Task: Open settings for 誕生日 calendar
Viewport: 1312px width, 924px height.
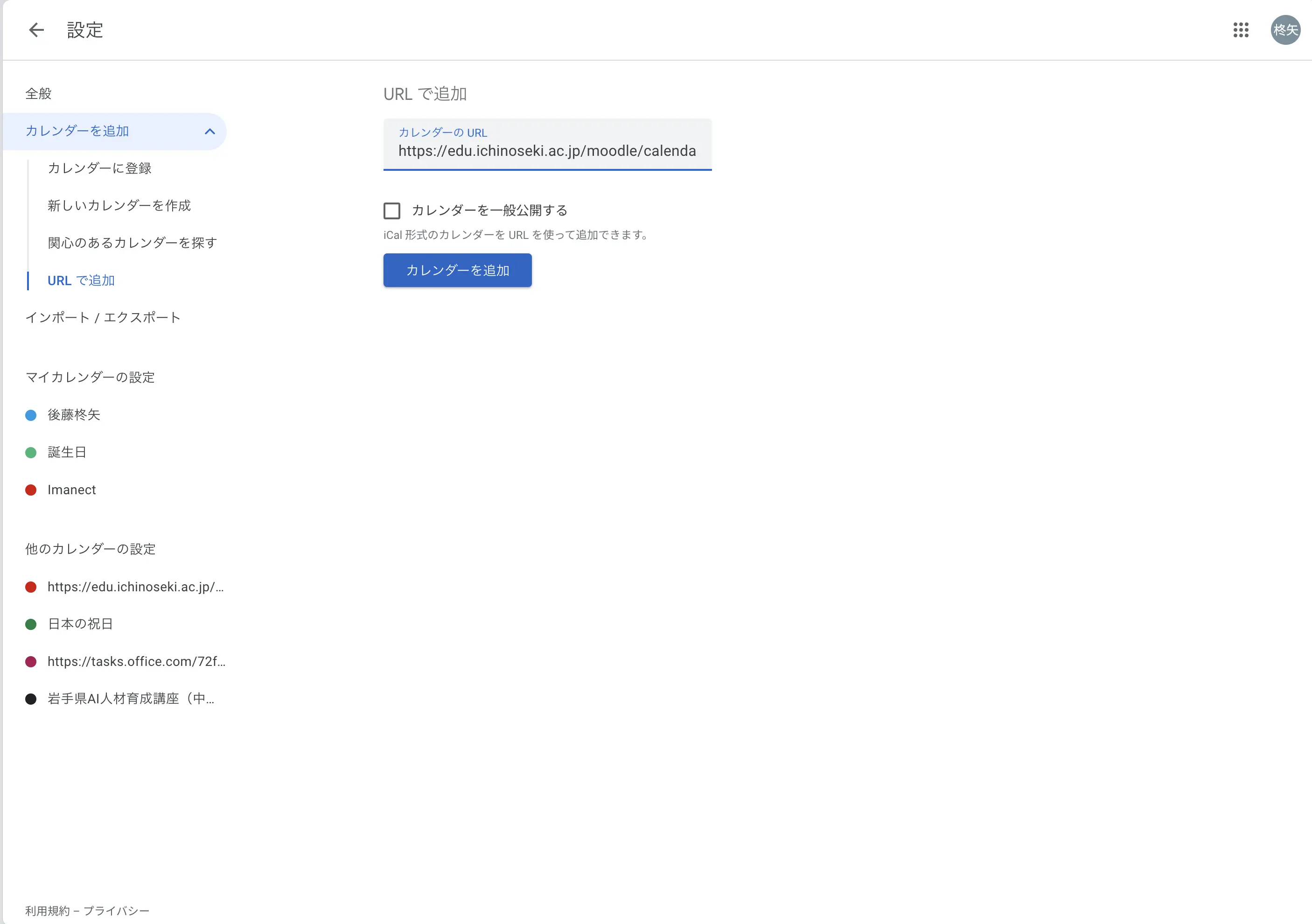Action: click(67, 453)
